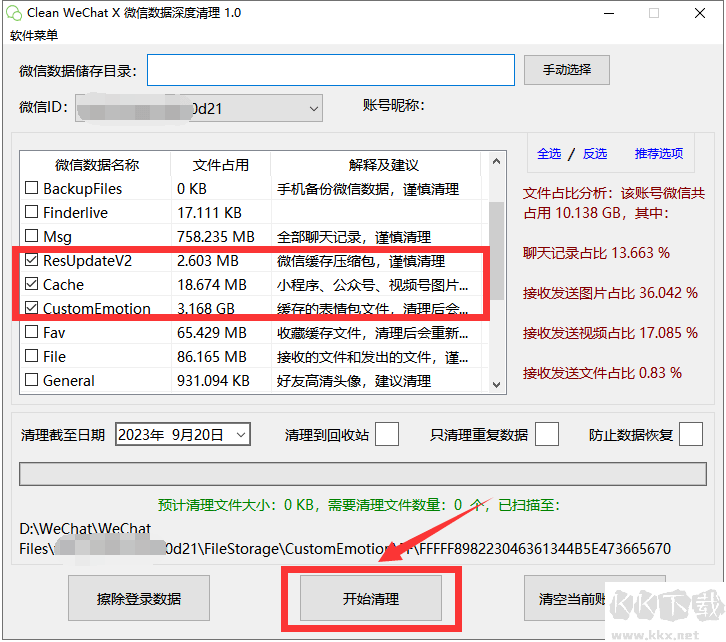The width and height of the screenshot is (726, 642).
Task: Check the General checkbox
Action: [31, 380]
